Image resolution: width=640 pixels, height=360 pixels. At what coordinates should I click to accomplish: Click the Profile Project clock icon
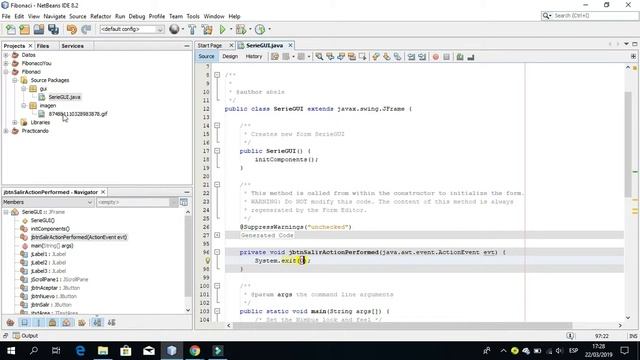pos(260,29)
